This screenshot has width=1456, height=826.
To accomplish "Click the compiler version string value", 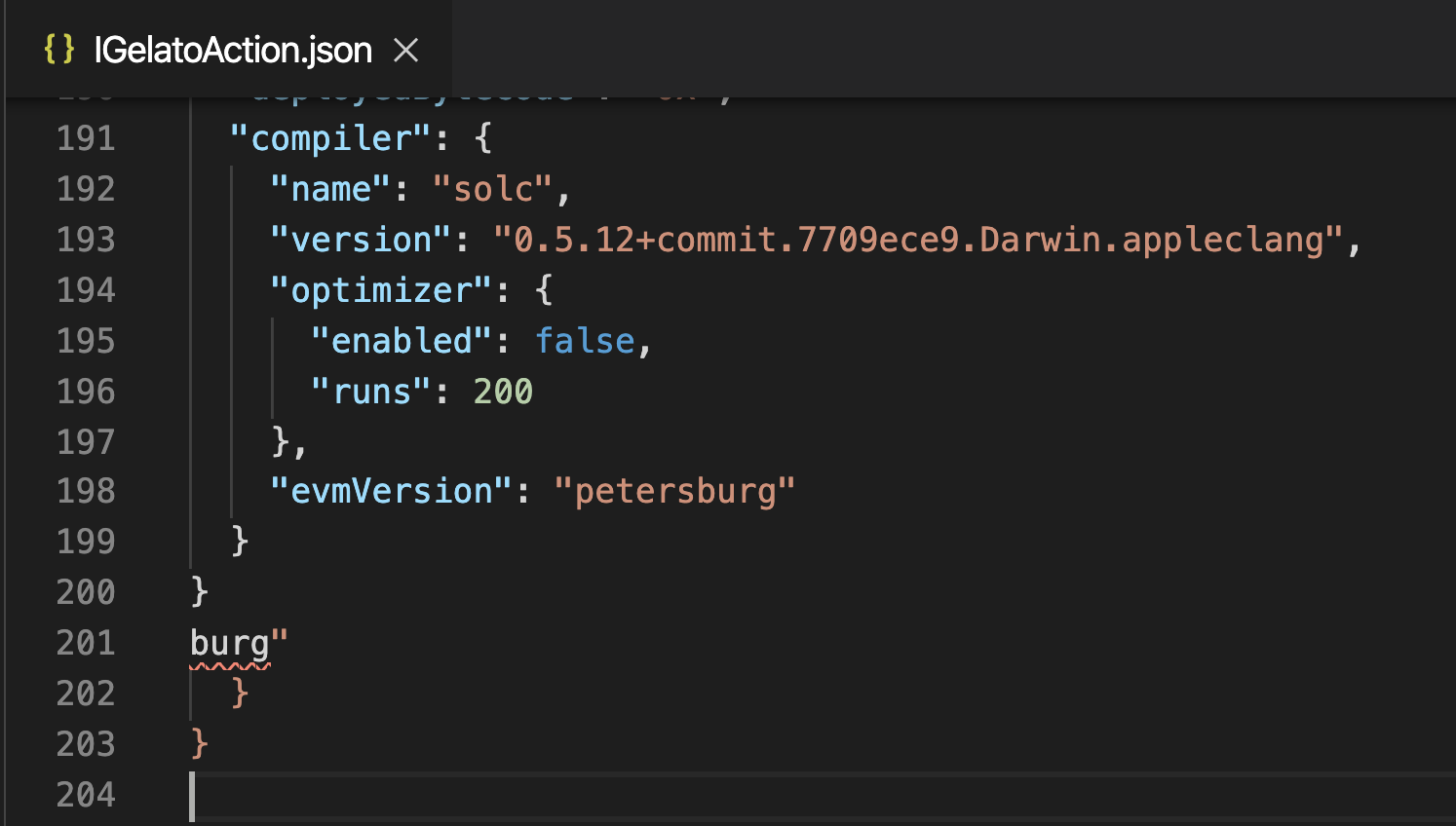I will pos(919,240).
